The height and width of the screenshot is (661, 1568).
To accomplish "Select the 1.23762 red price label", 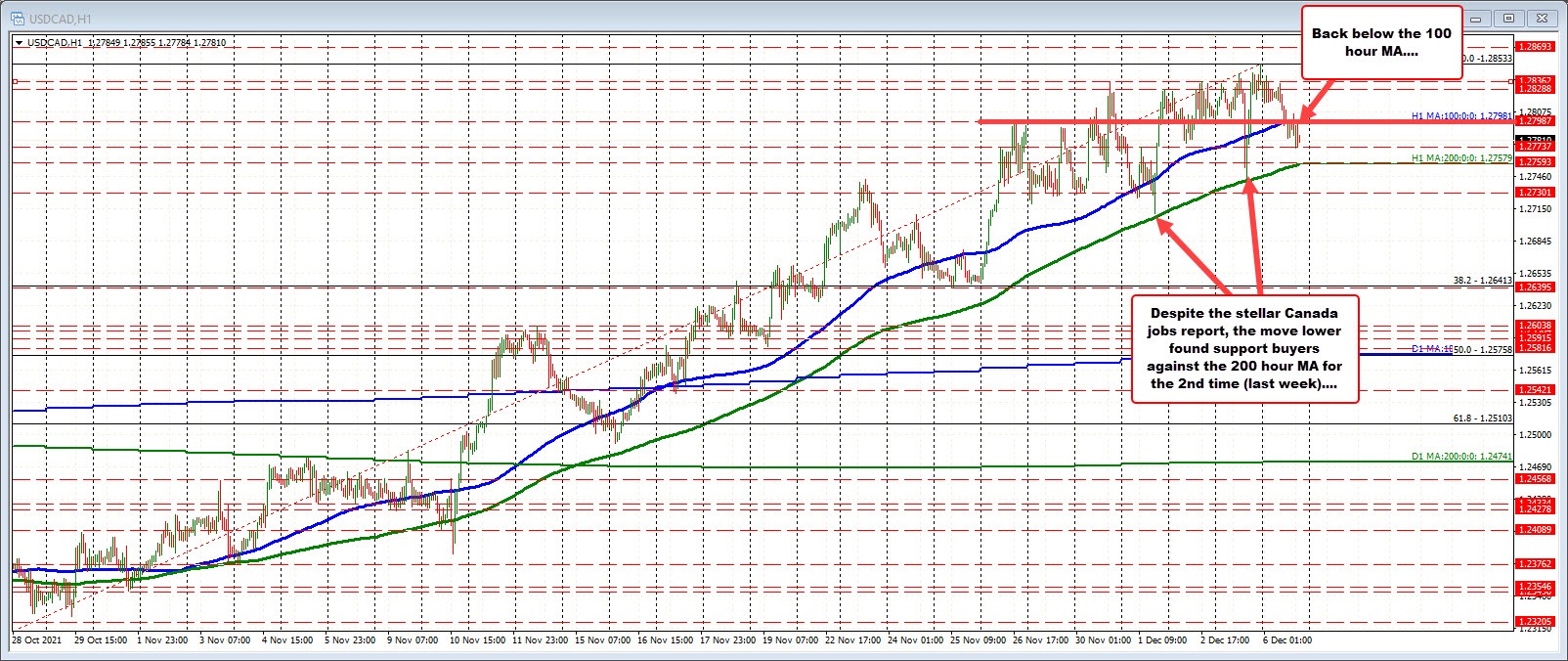I will pos(1535,563).
